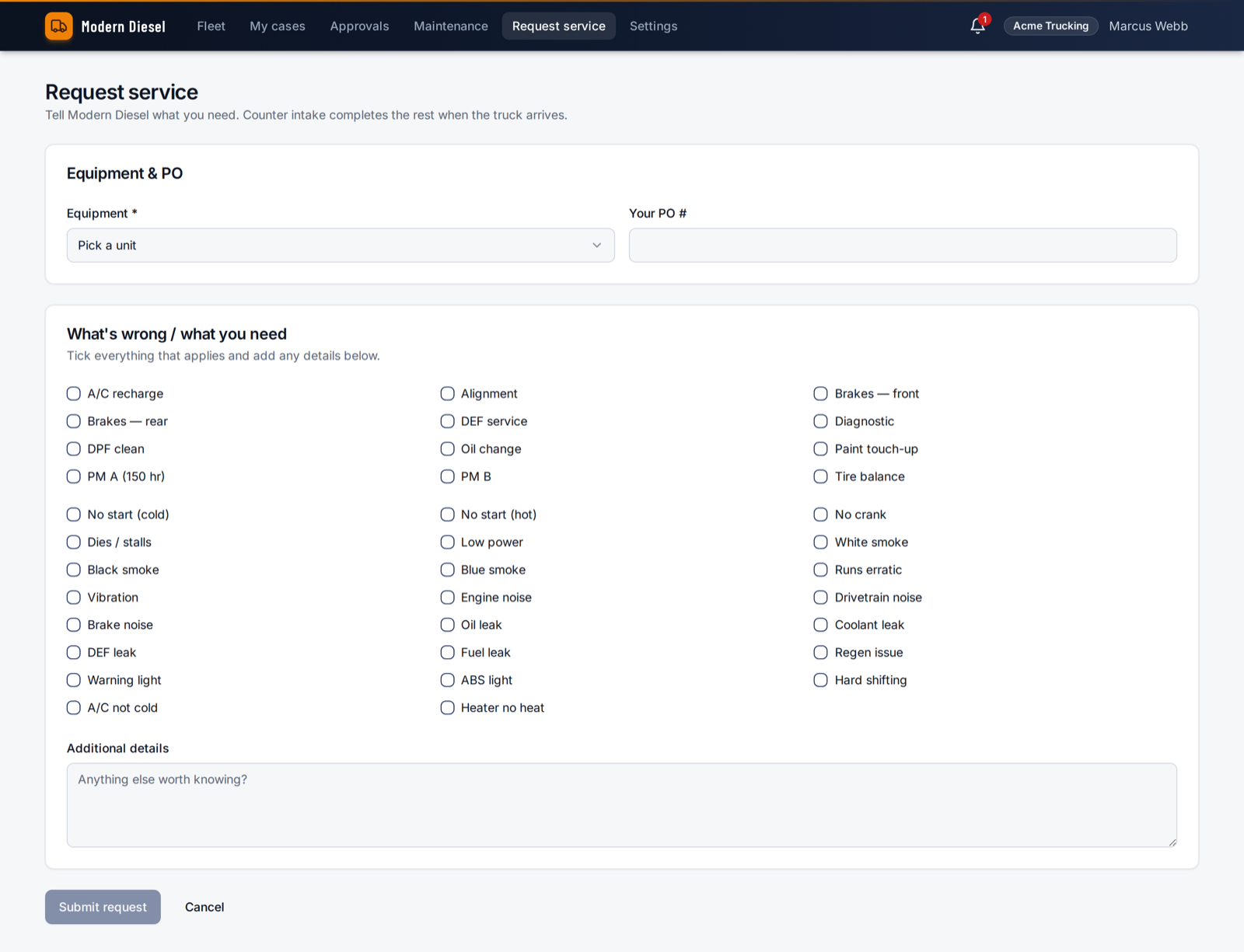
Task: Check the Alignment option
Action: pyautogui.click(x=447, y=393)
